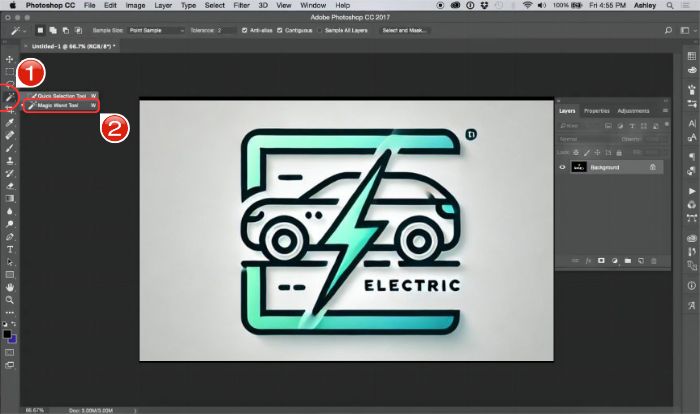Create a new layer icon

[641, 261]
